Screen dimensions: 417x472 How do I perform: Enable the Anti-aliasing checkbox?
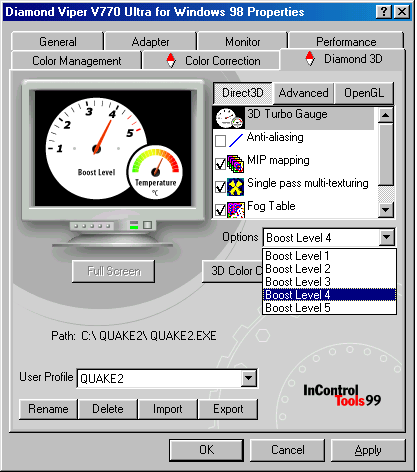(220, 141)
